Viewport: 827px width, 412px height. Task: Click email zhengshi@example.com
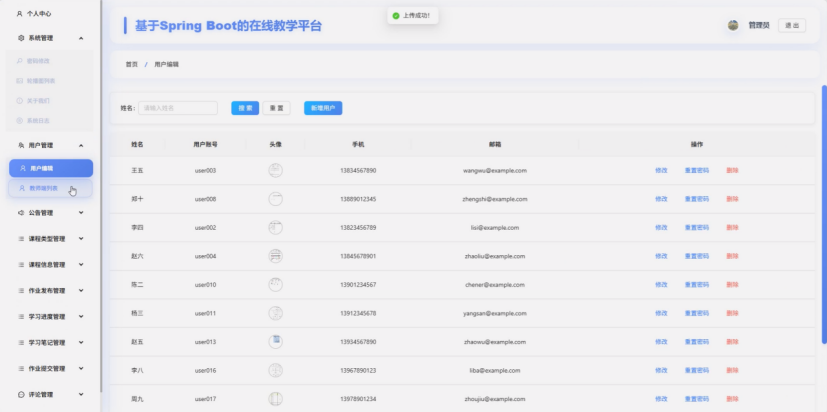point(495,199)
